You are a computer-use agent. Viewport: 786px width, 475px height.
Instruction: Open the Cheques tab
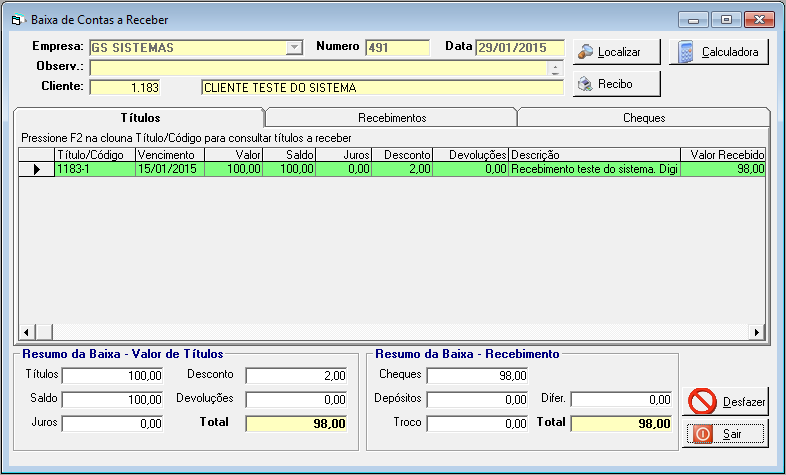coord(643,118)
